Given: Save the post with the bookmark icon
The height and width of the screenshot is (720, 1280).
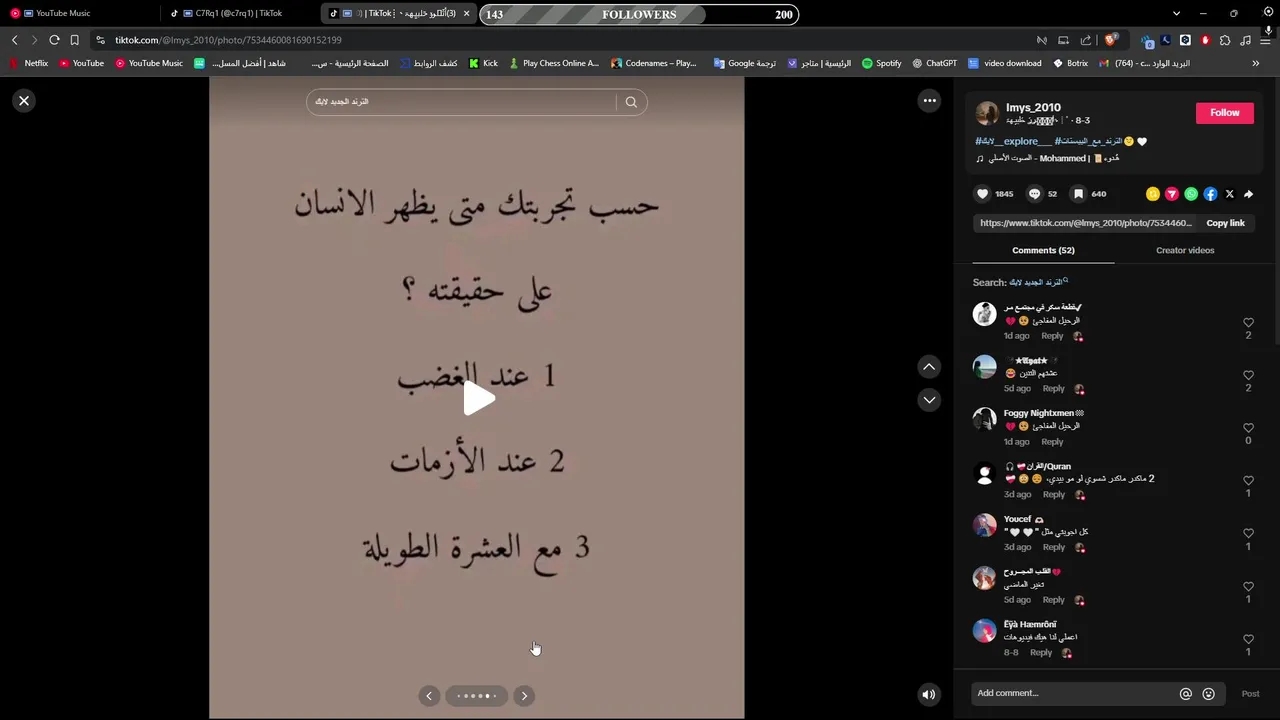Looking at the screenshot, I should (1078, 194).
